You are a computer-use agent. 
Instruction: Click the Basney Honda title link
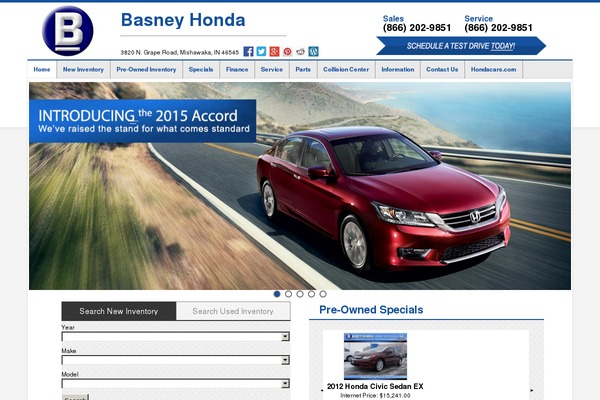click(183, 20)
